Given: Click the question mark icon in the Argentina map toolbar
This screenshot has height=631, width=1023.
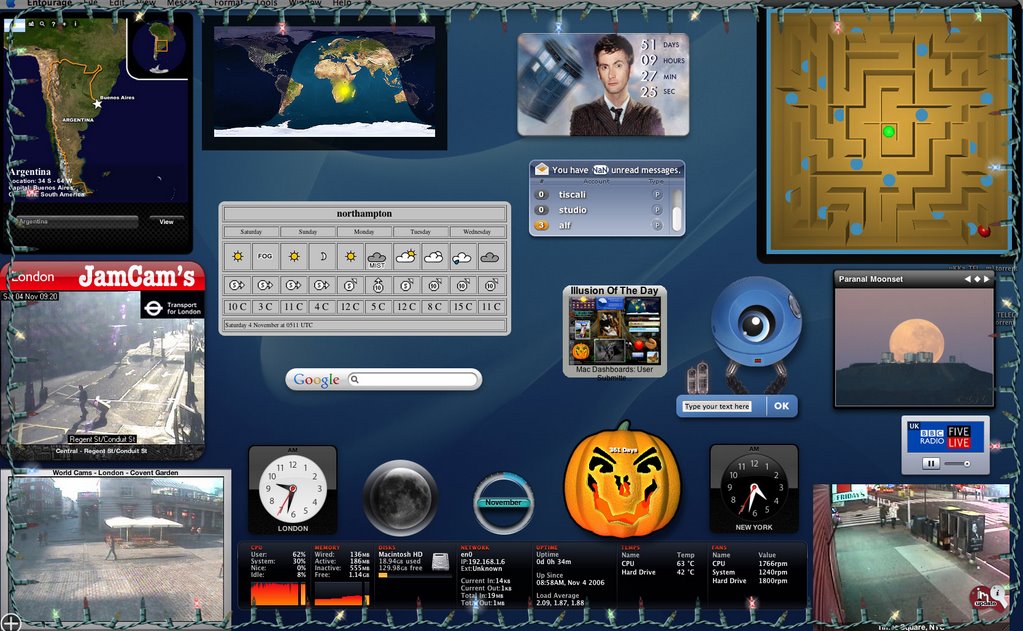Looking at the screenshot, I should 53,24.
